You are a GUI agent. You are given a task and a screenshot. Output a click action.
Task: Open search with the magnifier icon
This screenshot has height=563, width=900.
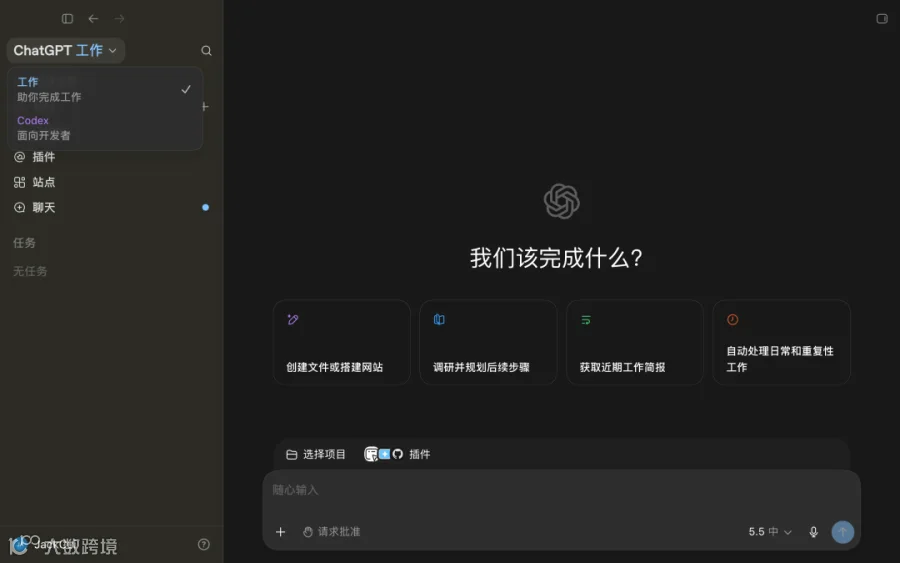(x=206, y=51)
